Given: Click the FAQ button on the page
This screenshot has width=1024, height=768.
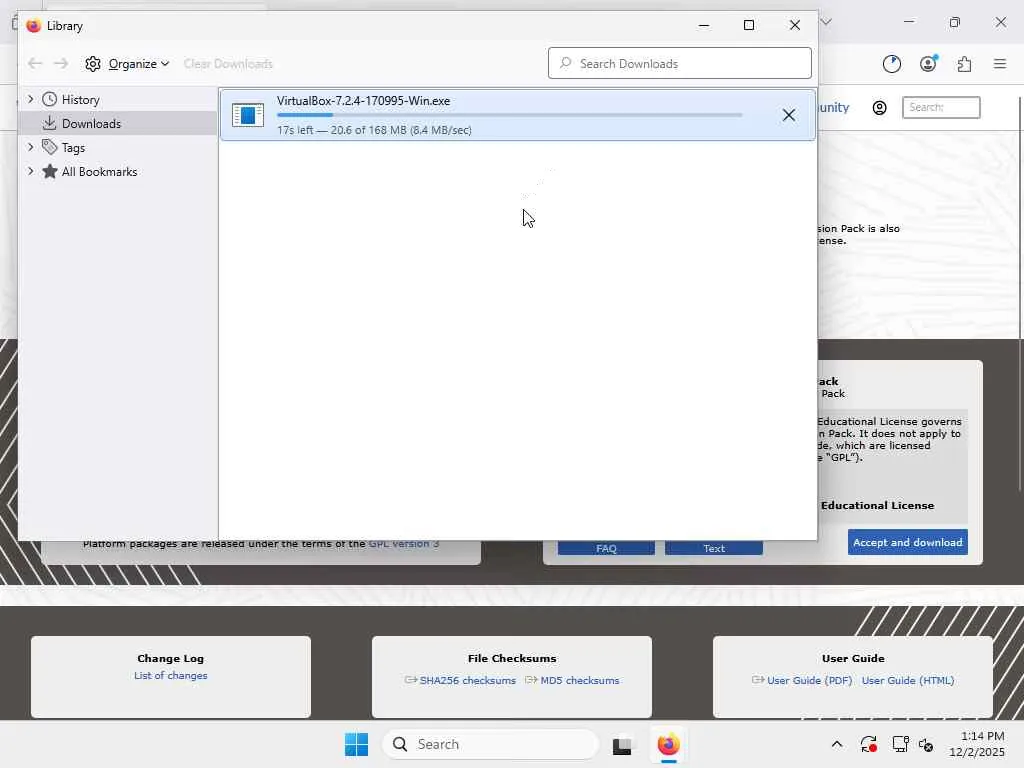Looking at the screenshot, I should [x=606, y=548].
